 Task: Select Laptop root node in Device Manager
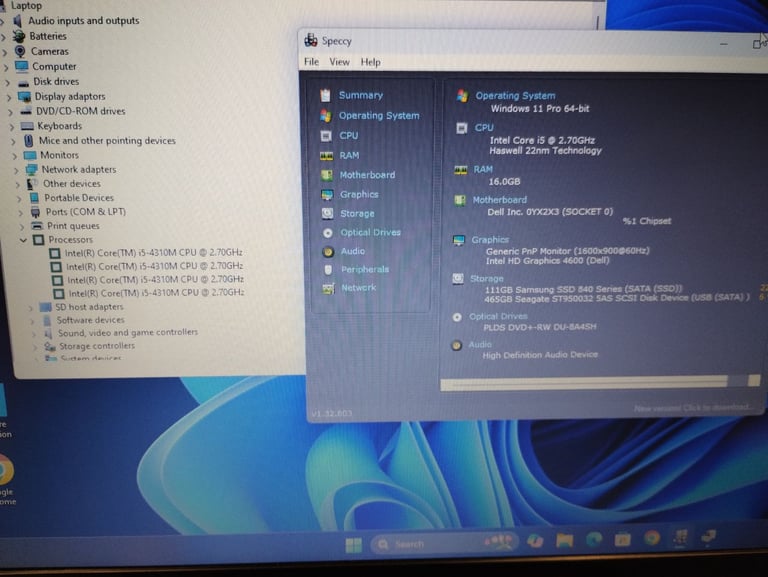coord(26,5)
